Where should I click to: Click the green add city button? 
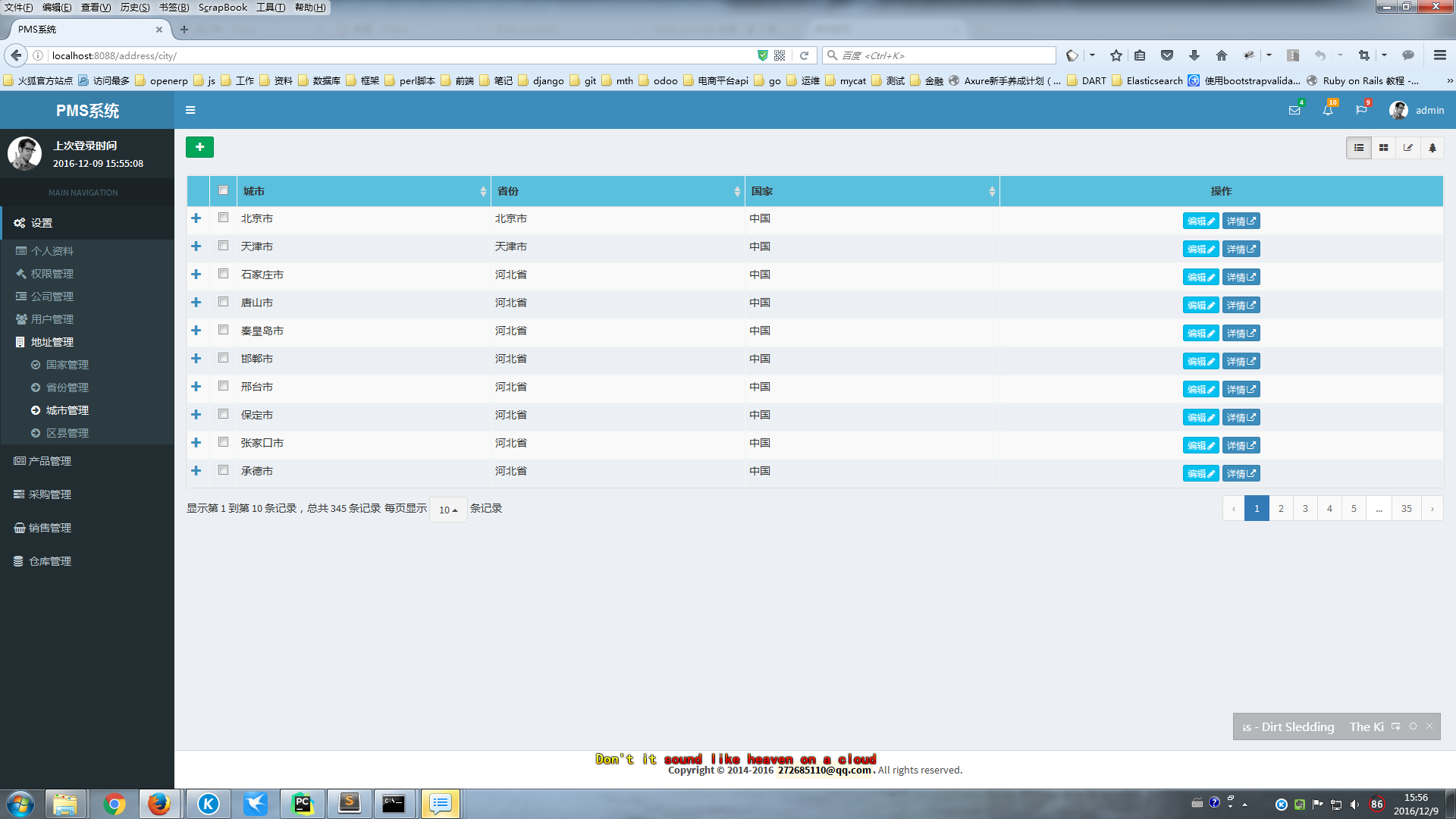(x=199, y=147)
